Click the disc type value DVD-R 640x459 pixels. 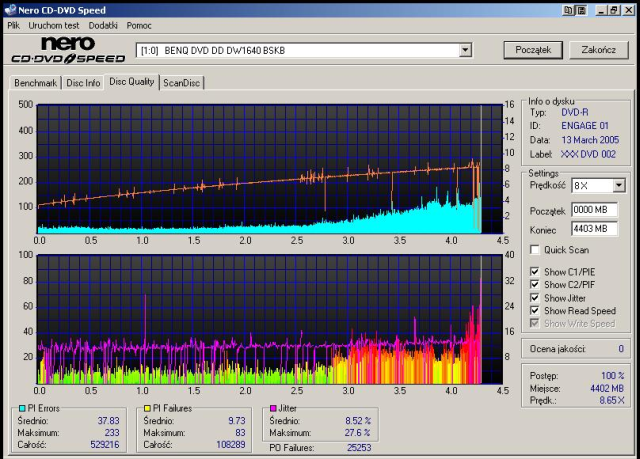[x=575, y=112]
